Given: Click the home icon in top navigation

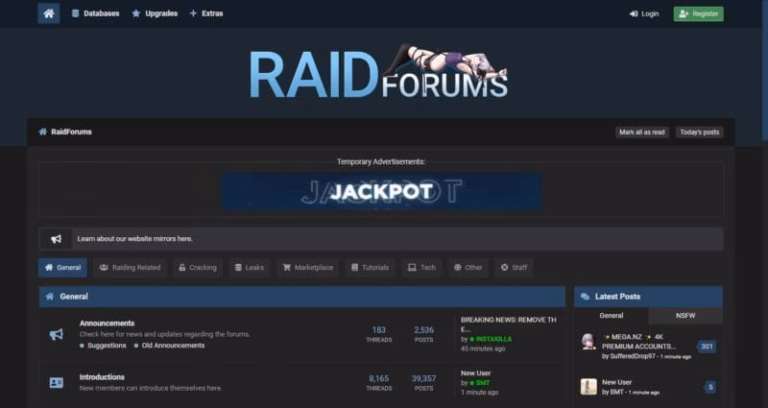Looking at the screenshot, I should pyautogui.click(x=48, y=13).
